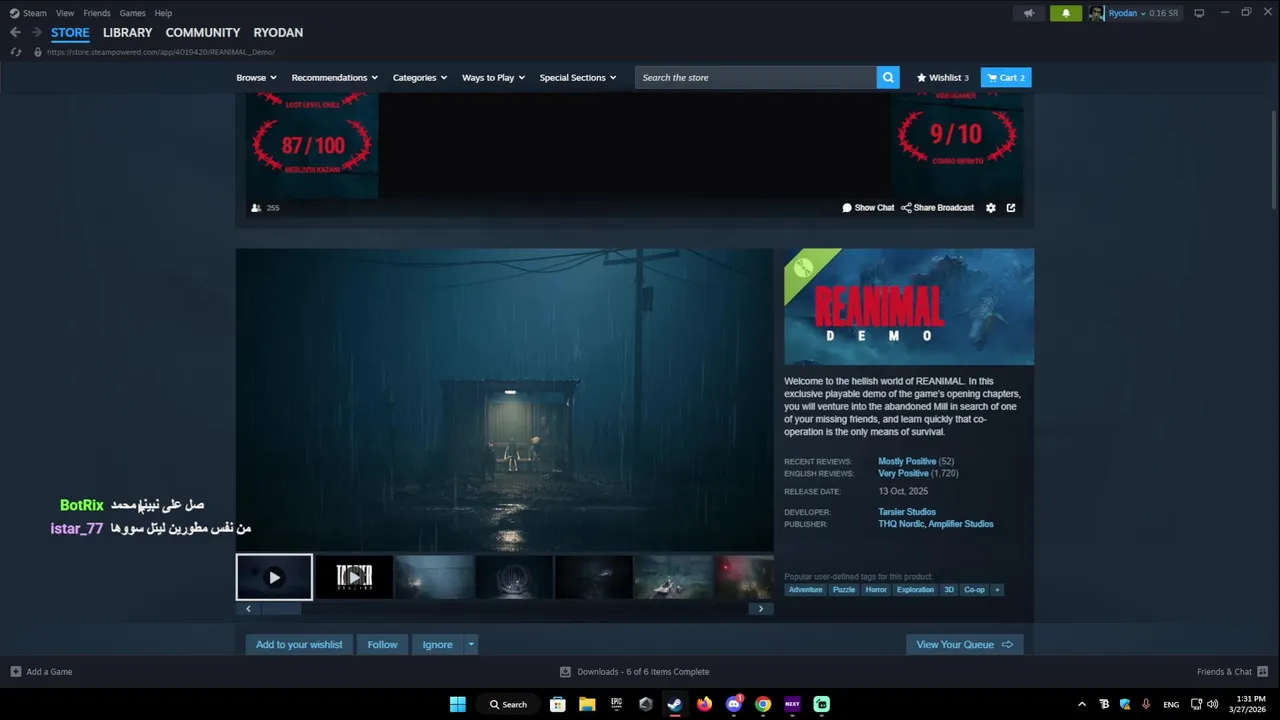Click the Add a Game plus icon
This screenshot has width=1280, height=720.
pos(15,672)
